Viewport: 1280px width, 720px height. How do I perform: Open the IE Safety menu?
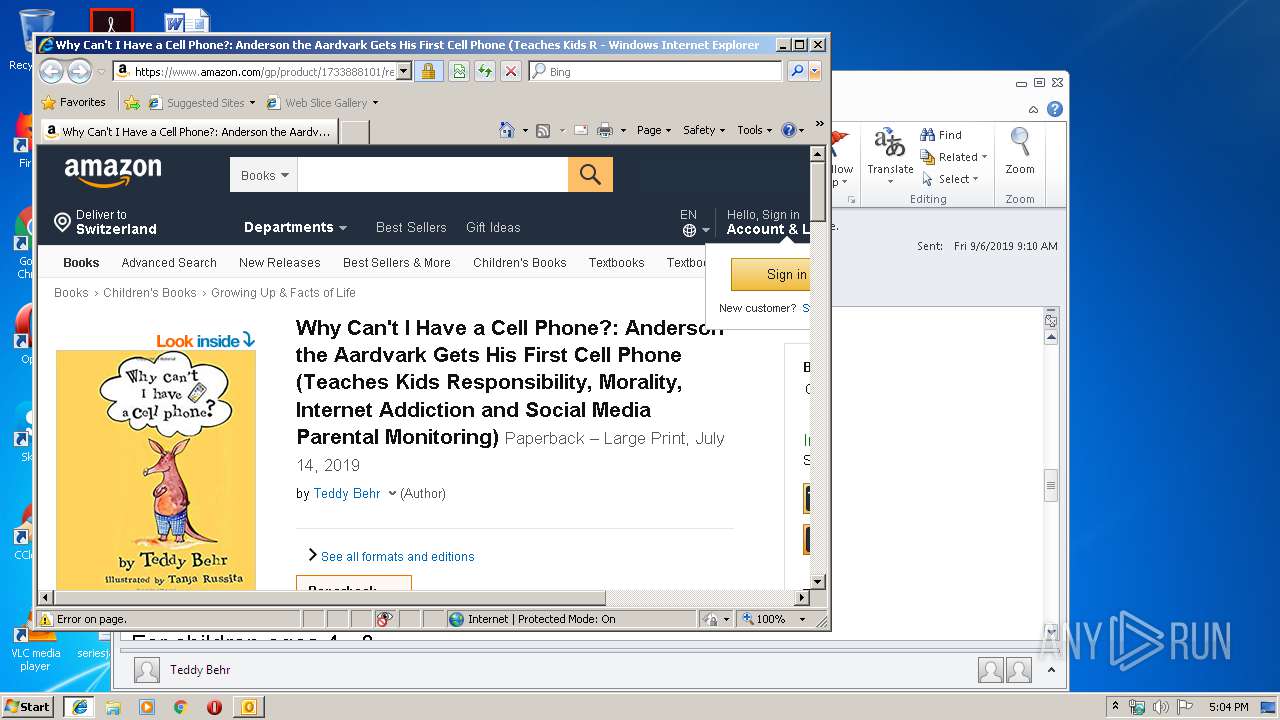tap(704, 130)
